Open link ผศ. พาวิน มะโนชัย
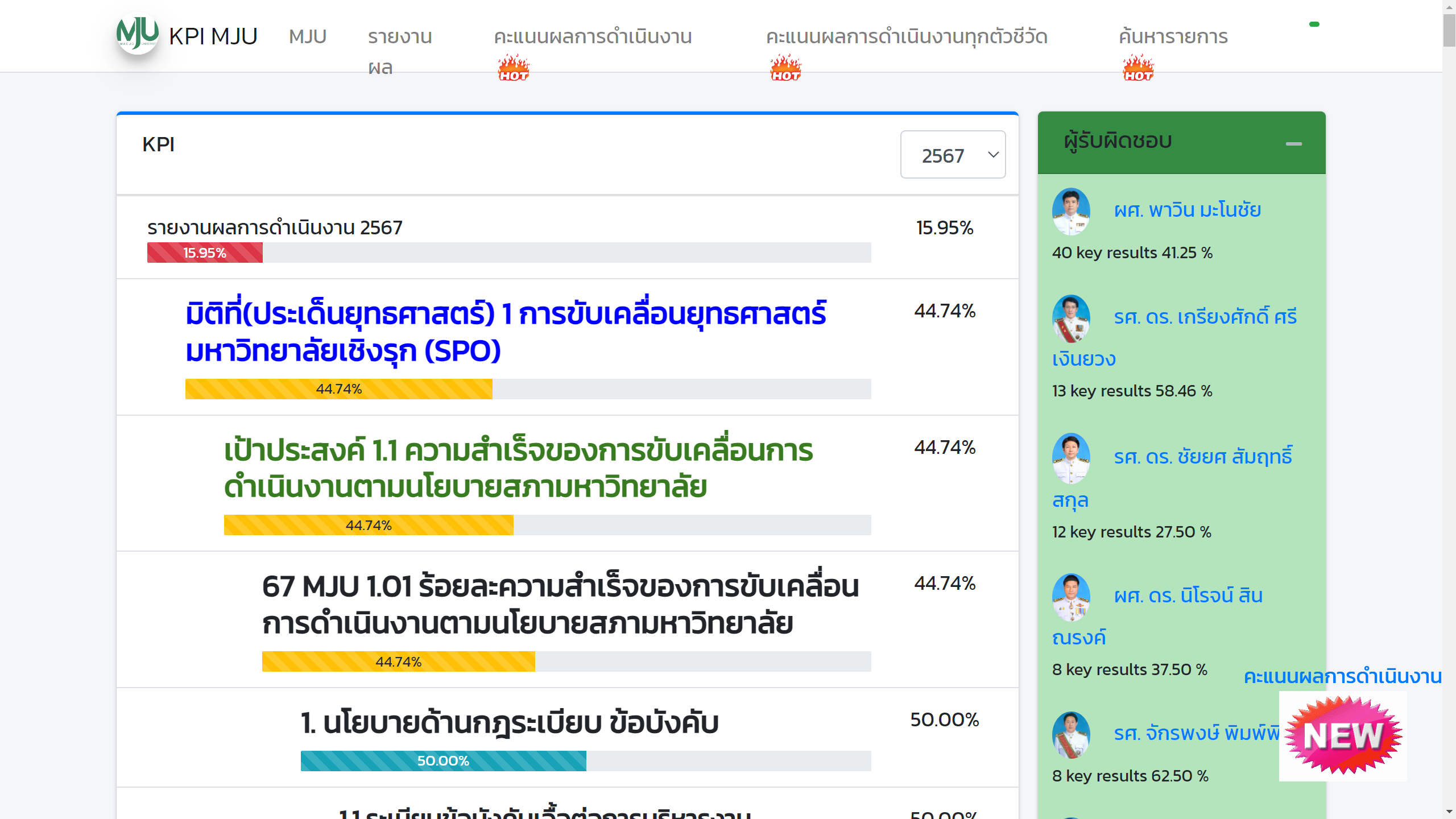The width and height of the screenshot is (1456, 819). coord(1187,210)
